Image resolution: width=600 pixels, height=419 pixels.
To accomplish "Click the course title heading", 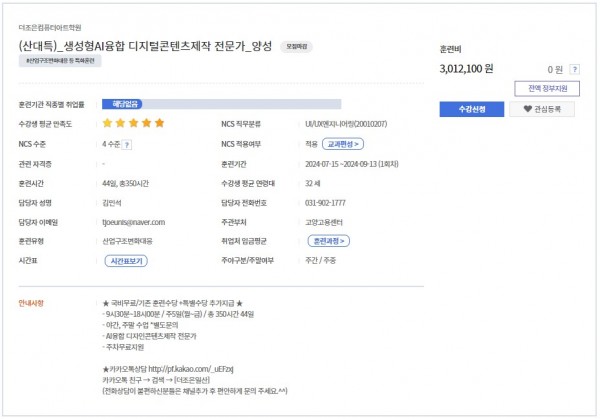I will [x=145, y=46].
